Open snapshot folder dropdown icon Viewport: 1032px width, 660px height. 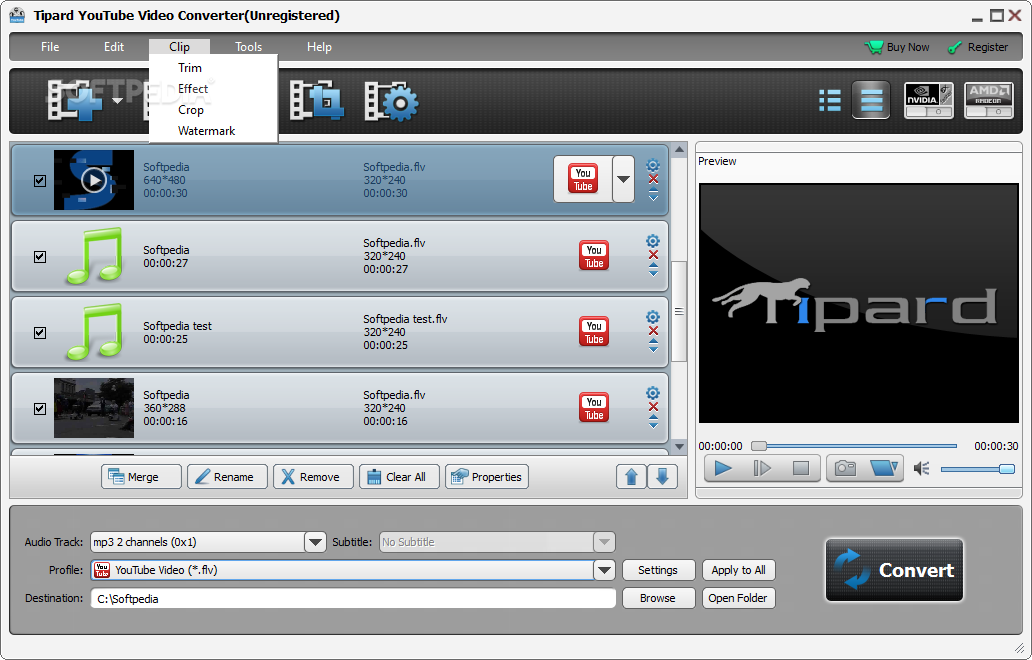pos(884,468)
